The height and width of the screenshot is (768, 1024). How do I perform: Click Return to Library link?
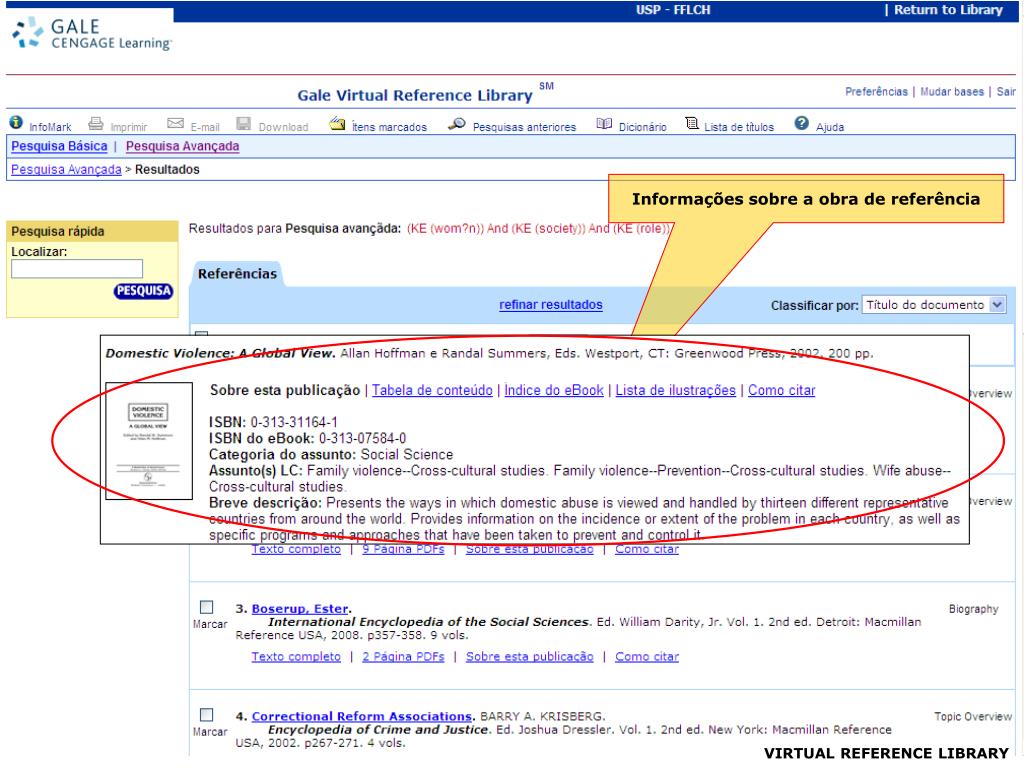[948, 10]
